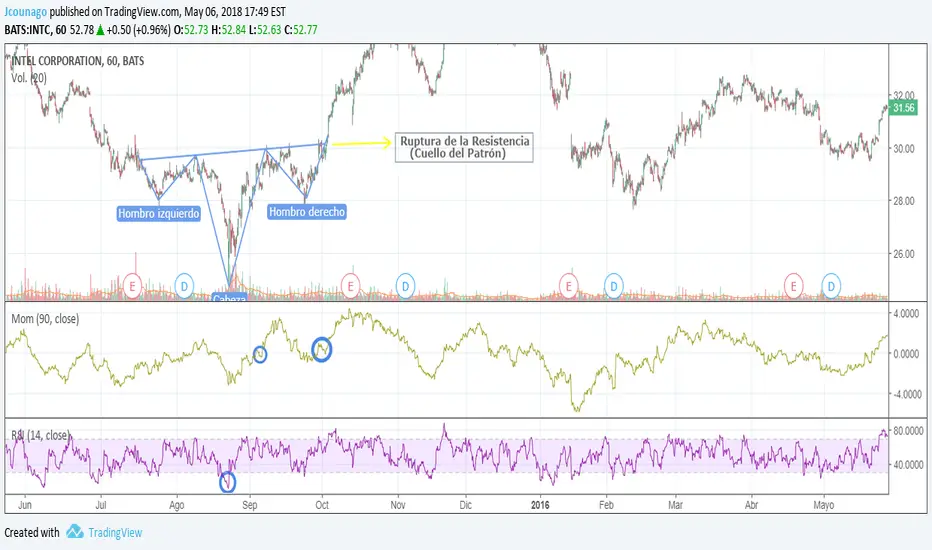The image size is (932, 550).
Task: Select the Hombro derecho label
Action: coord(307,212)
